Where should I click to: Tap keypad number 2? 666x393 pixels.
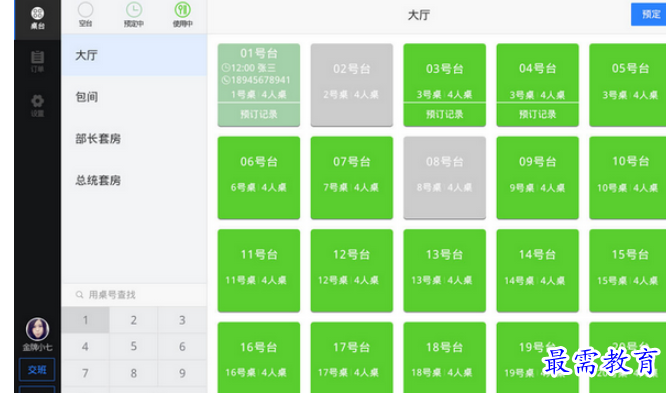click(x=134, y=320)
